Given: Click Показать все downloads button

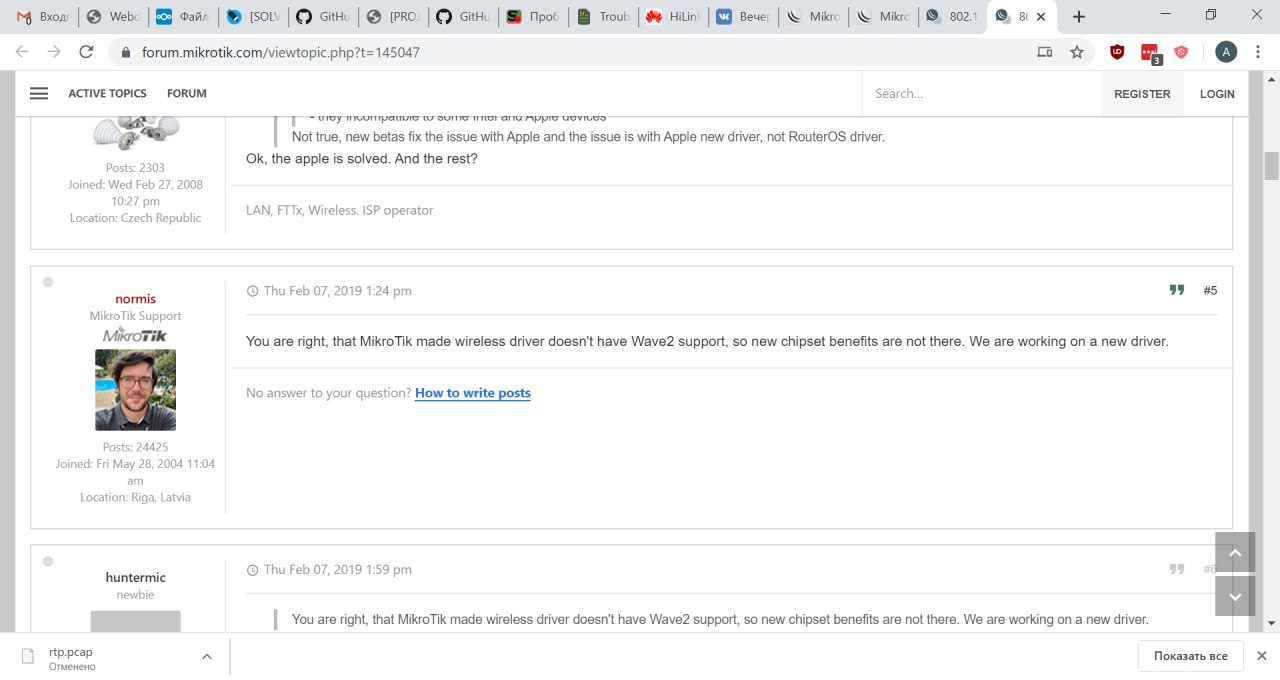Looking at the screenshot, I should click(x=1190, y=656).
